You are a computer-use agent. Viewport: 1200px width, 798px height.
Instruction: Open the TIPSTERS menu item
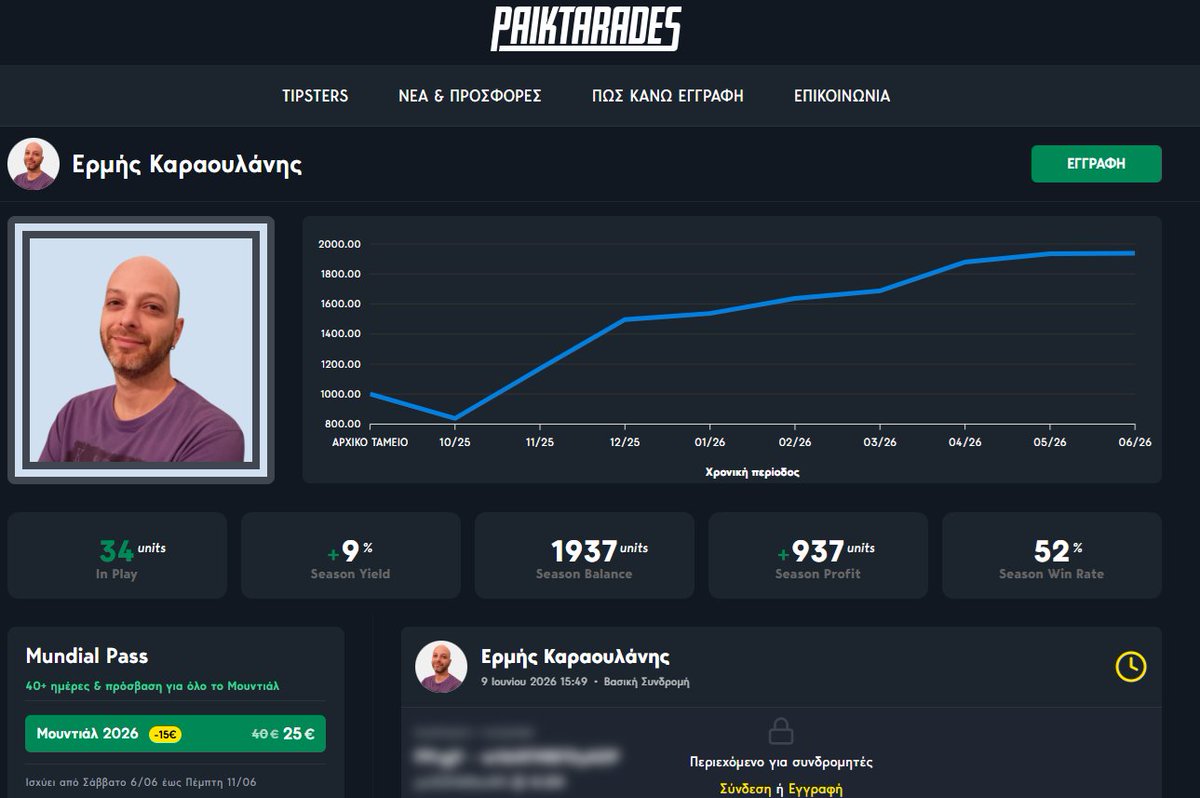pyautogui.click(x=315, y=96)
